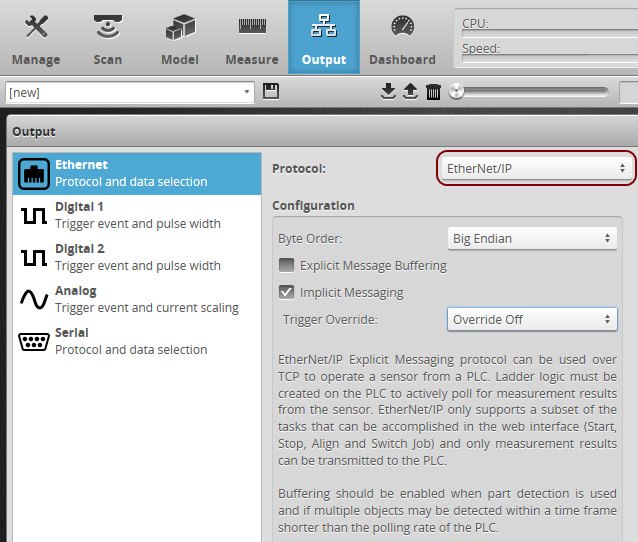Open the Manage page

(x=36, y=39)
